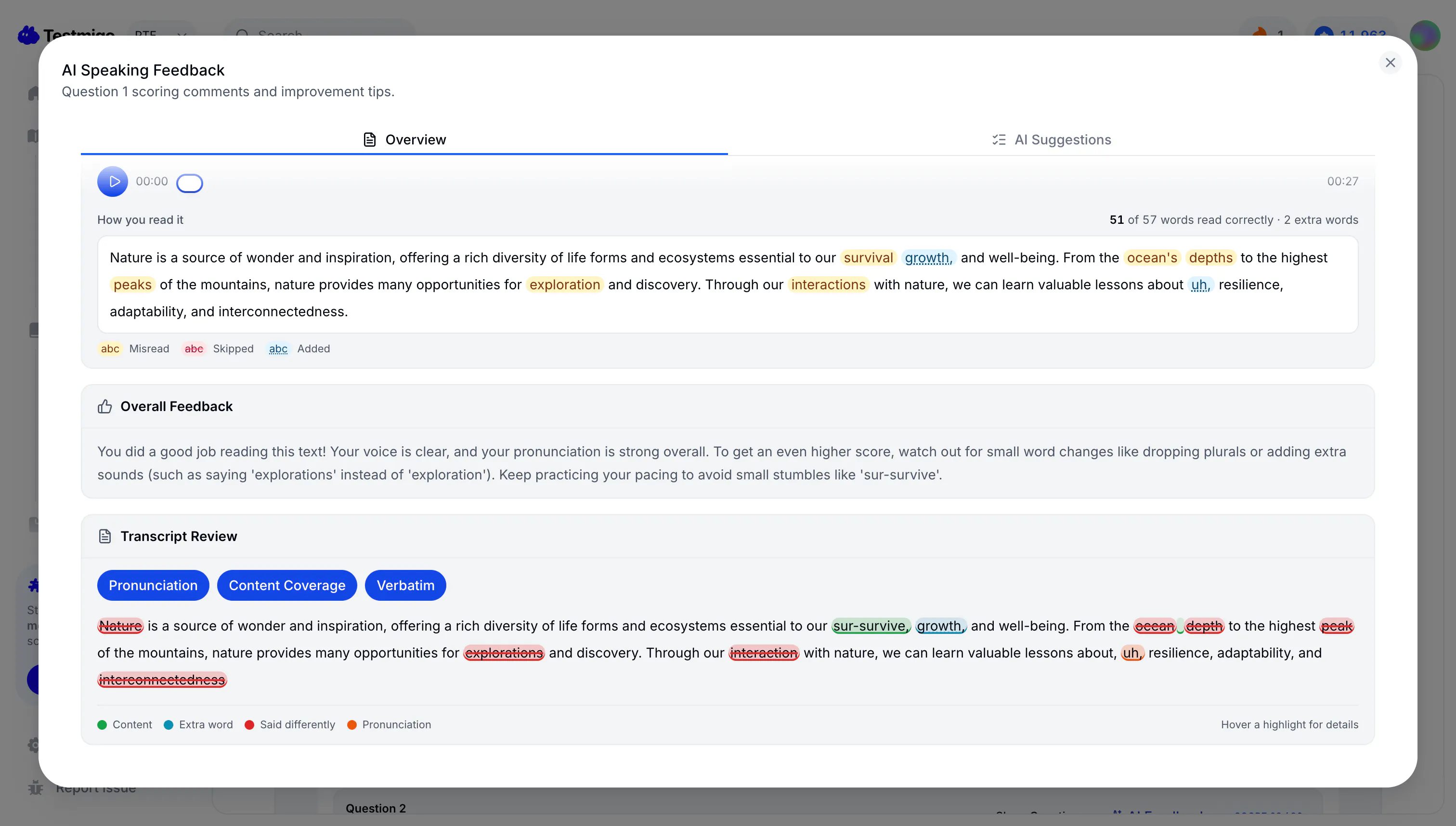Image resolution: width=1456 pixels, height=826 pixels.
Task: Click the misread word 'exploration'
Action: pos(565,285)
